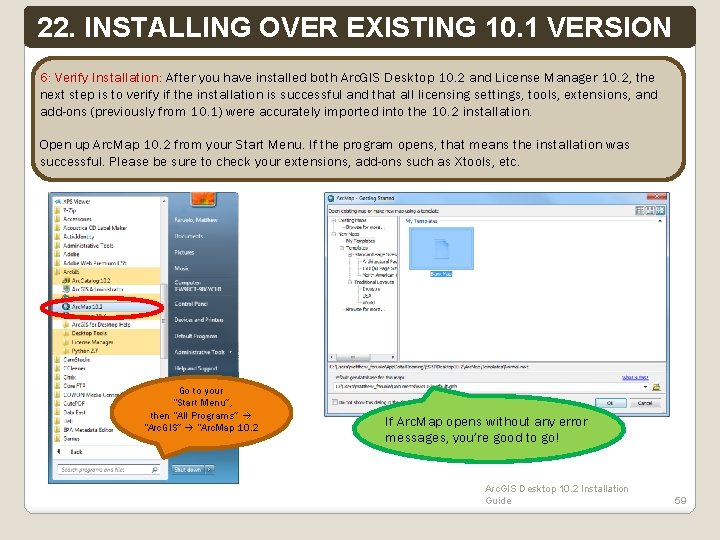Open Control Panel from Start Menu
The image size is (720, 540).
pyautogui.click(x=191, y=304)
